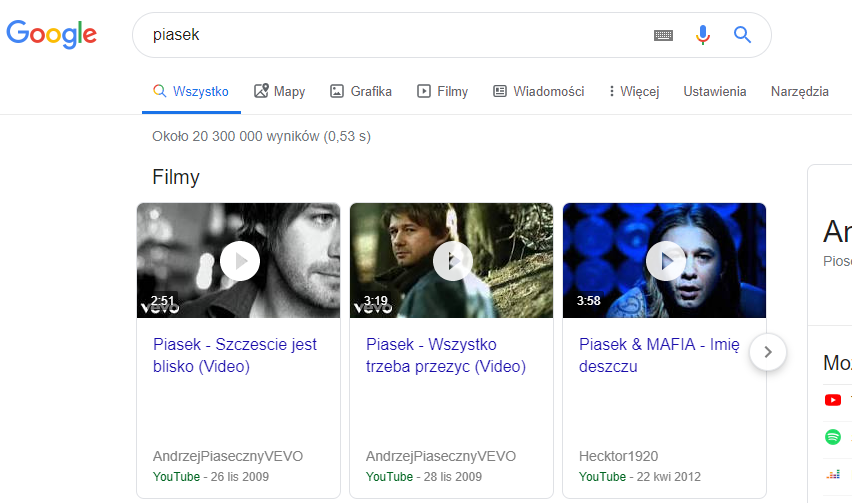
Task: Open the Narzędzia search tools
Action: (x=799, y=92)
